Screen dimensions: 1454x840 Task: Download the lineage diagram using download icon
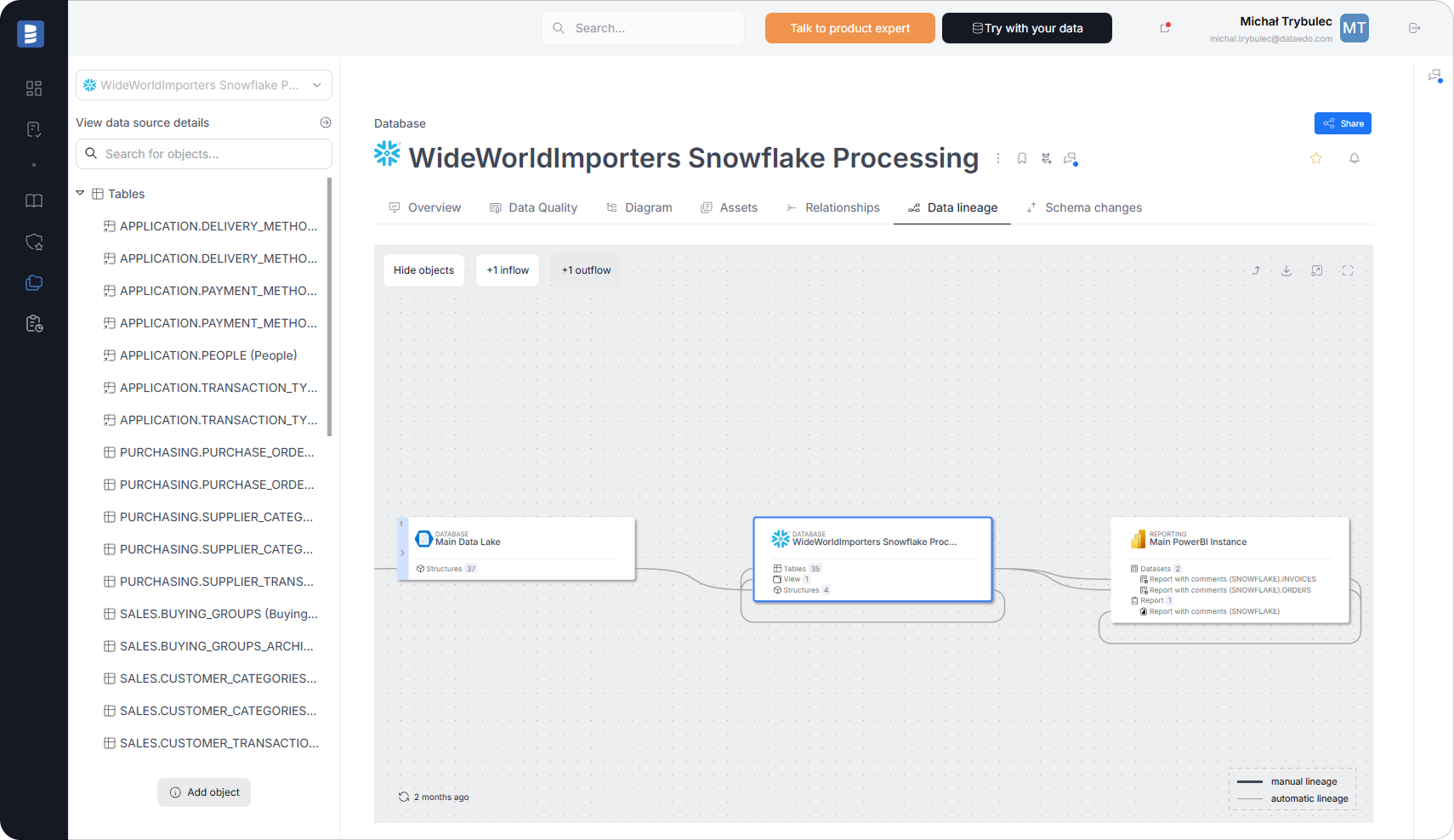pyautogui.click(x=1286, y=270)
